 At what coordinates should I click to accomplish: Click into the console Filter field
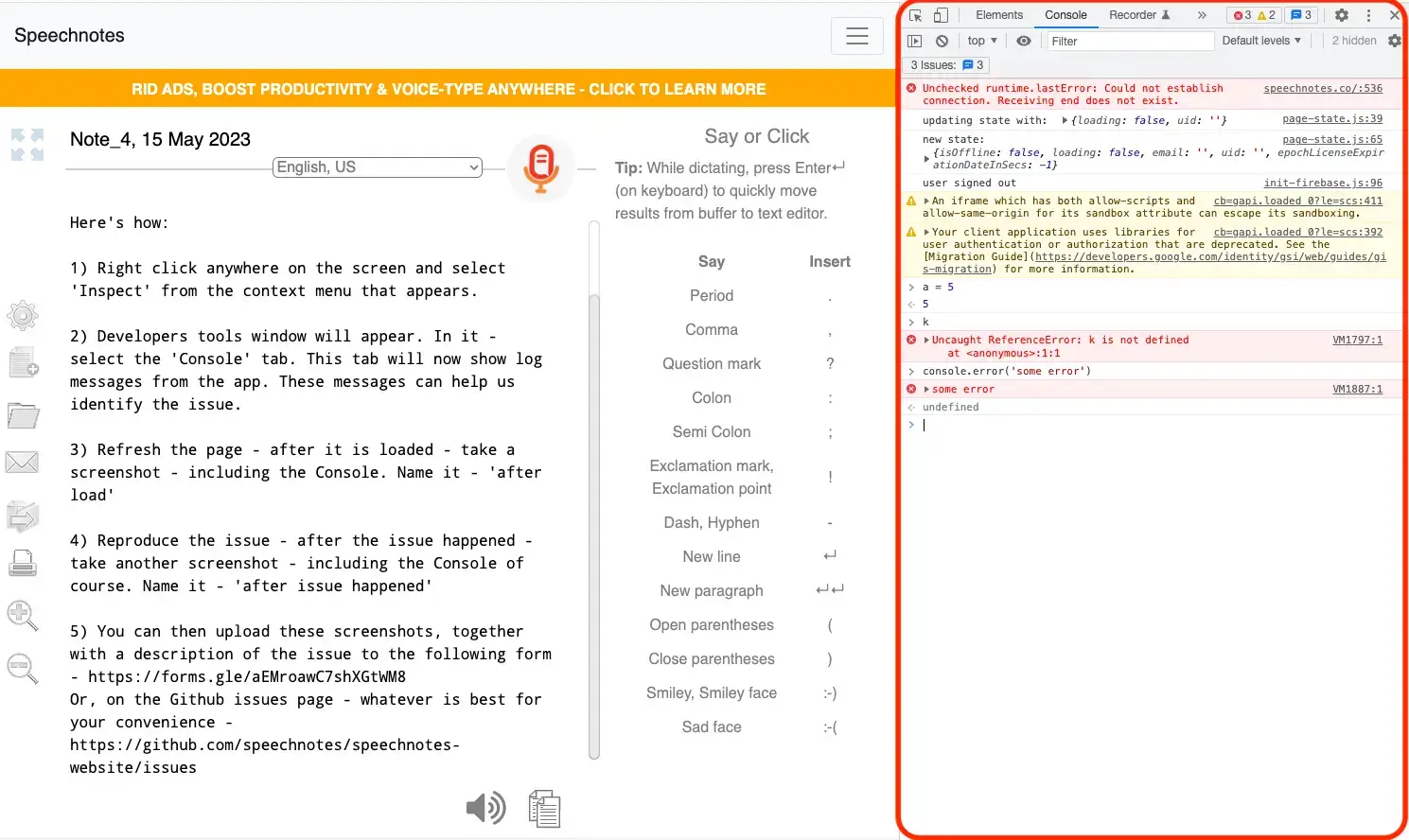tap(1130, 41)
